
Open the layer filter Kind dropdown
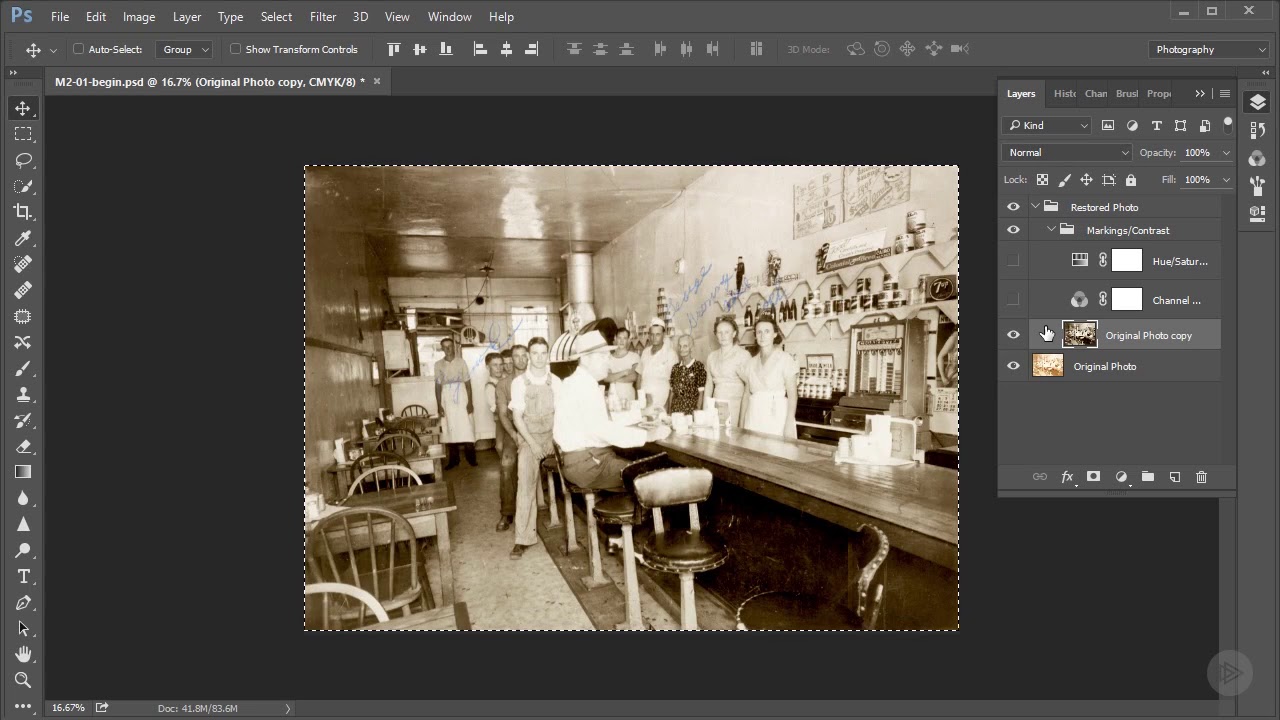[1047, 125]
